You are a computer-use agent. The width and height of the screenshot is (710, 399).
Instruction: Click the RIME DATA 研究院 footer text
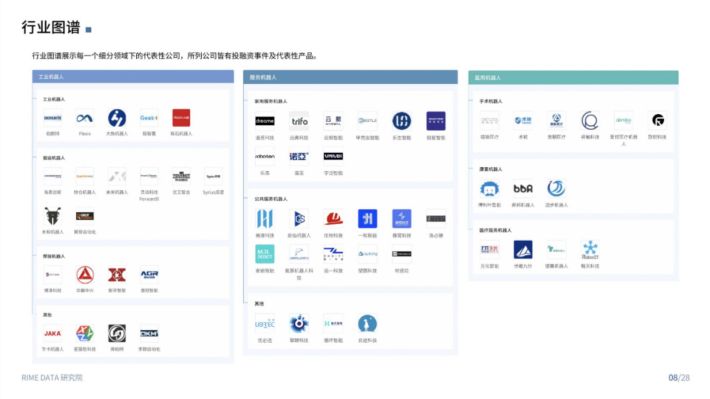(52, 377)
